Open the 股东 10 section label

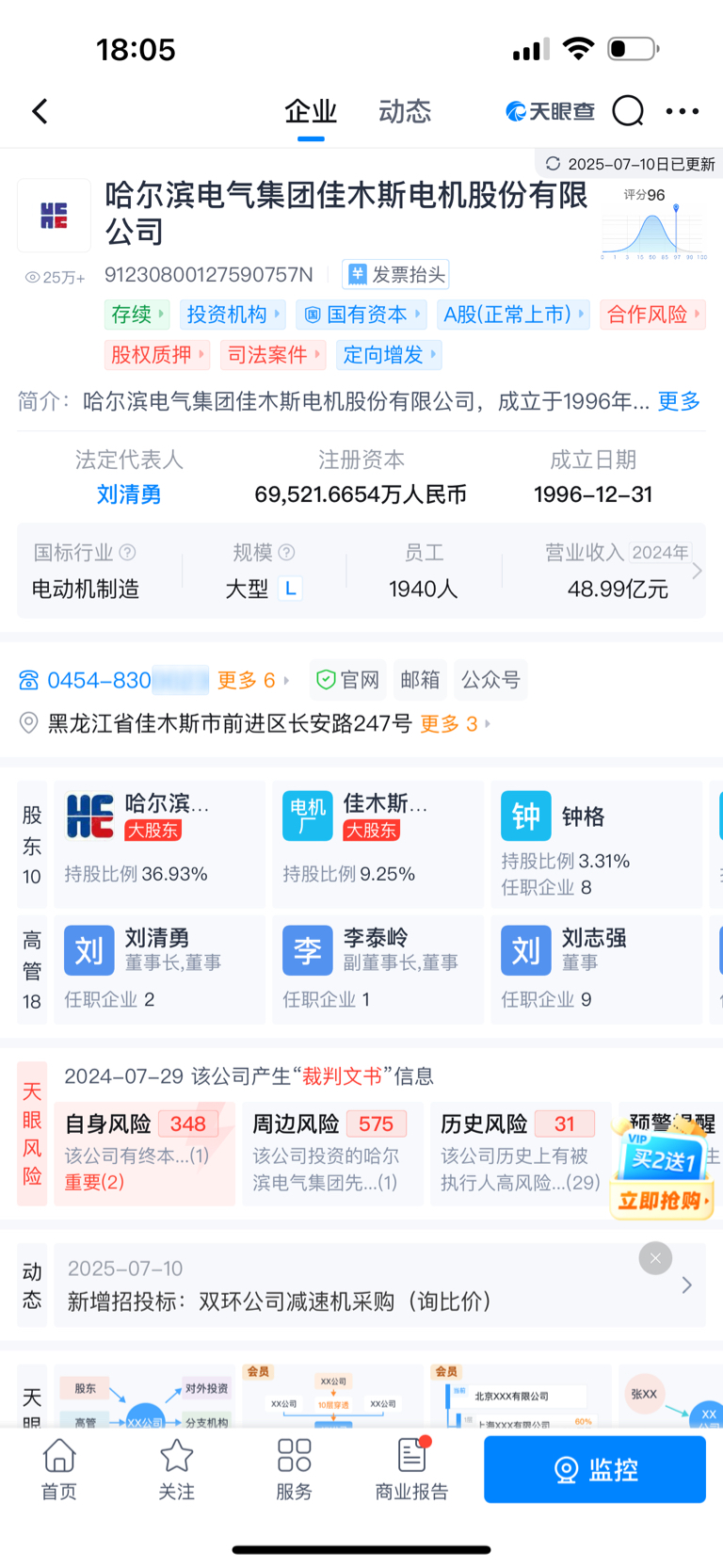[32, 845]
